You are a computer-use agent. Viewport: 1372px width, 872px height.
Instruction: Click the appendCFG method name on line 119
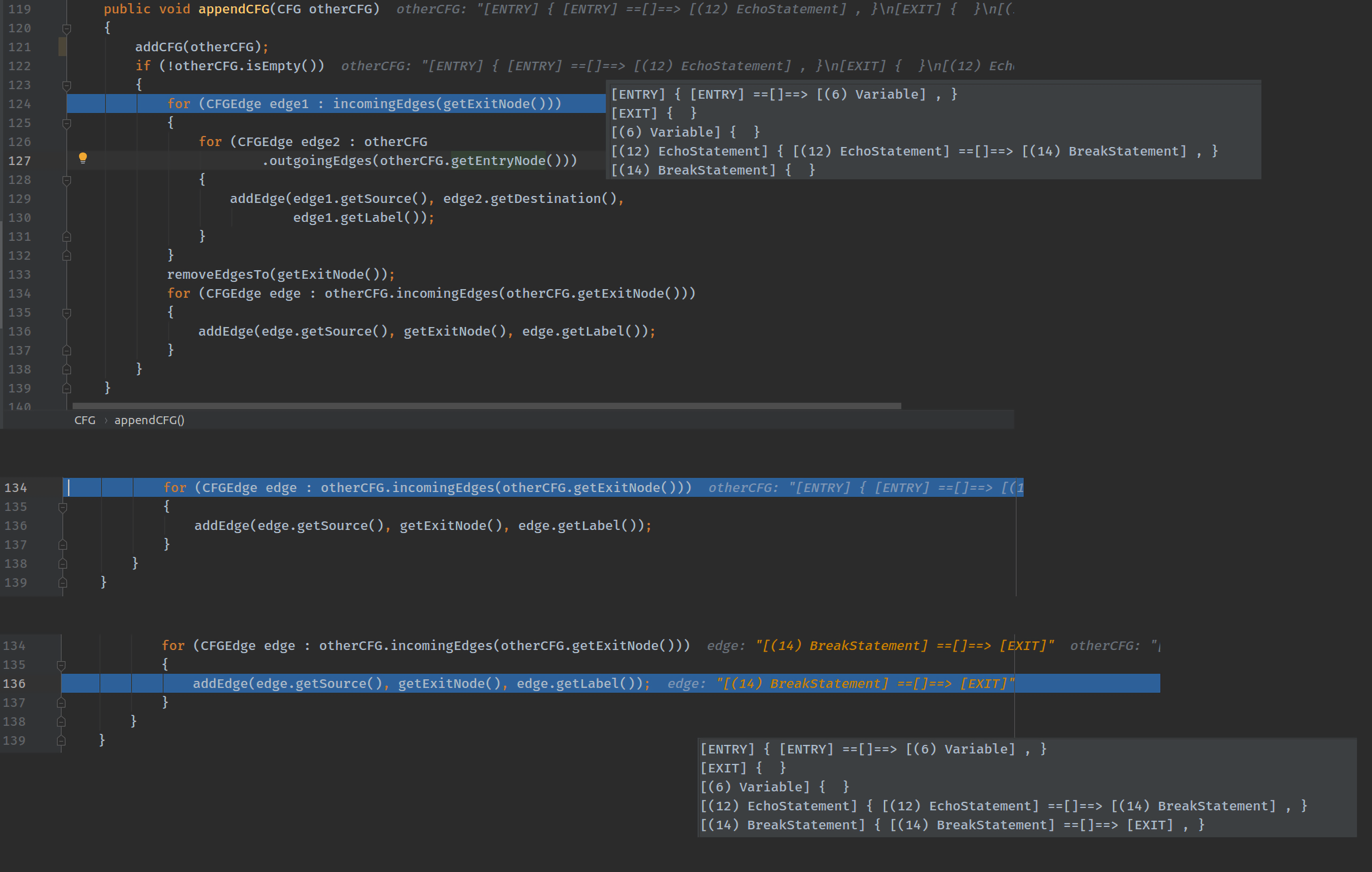pyautogui.click(x=234, y=9)
